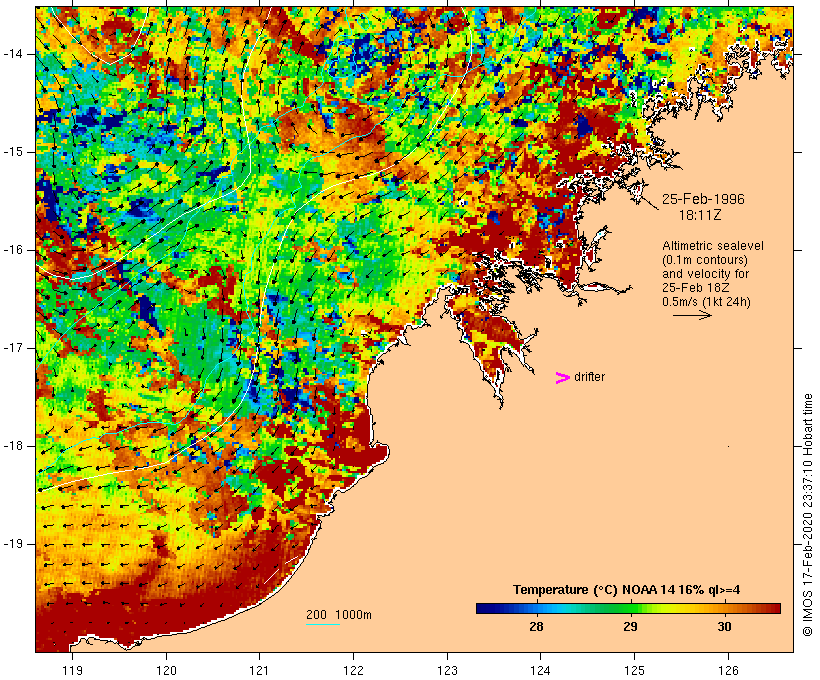820x680 pixels.
Task: Click the 'Altimetric sealevel' caption text
Action: click(x=713, y=246)
